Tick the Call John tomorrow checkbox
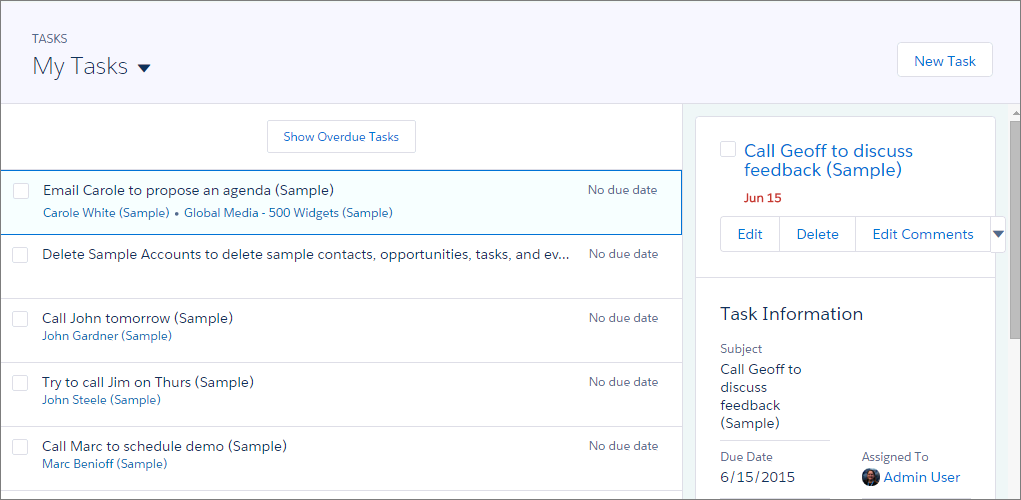The width and height of the screenshot is (1021, 500). tap(20, 318)
